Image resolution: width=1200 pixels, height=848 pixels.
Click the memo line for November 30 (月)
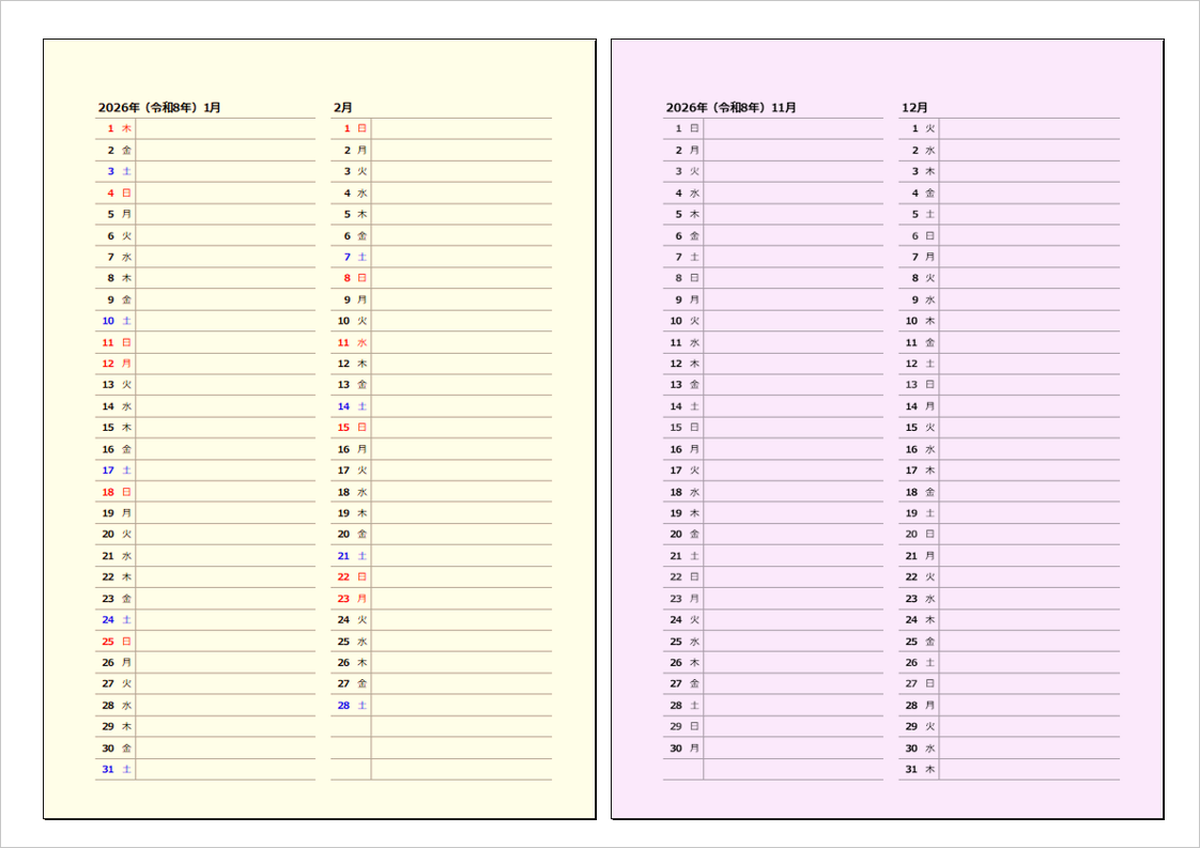(792, 748)
